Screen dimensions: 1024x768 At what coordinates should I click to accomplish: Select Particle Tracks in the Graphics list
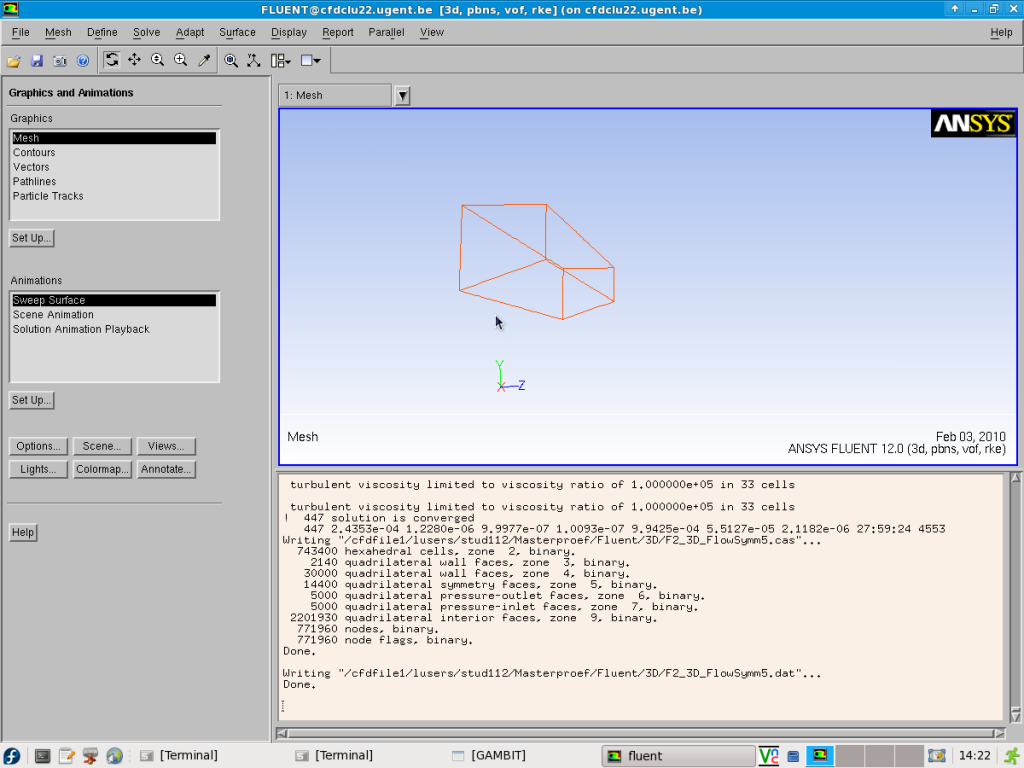(114, 196)
